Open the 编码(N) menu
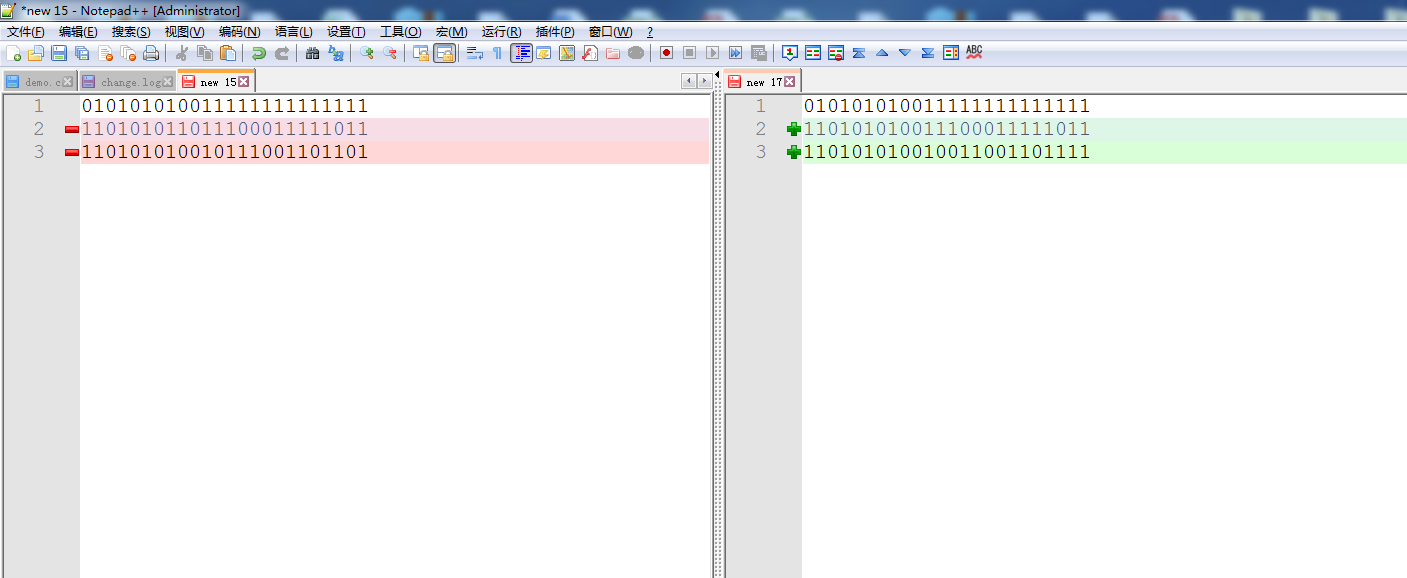Screen dimensions: 1407x578 click(x=240, y=32)
